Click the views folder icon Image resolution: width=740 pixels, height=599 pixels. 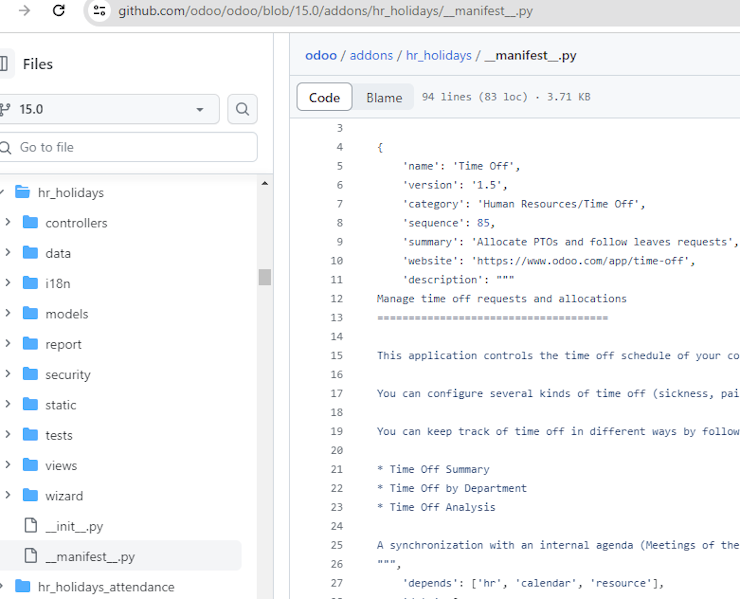[x=30, y=465]
